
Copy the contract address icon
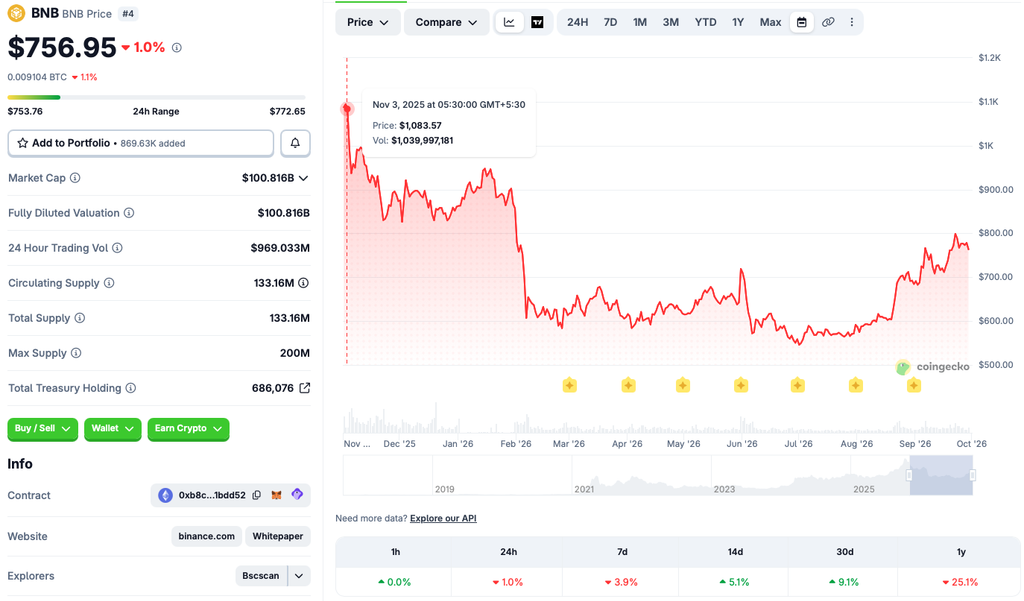[x=257, y=495]
